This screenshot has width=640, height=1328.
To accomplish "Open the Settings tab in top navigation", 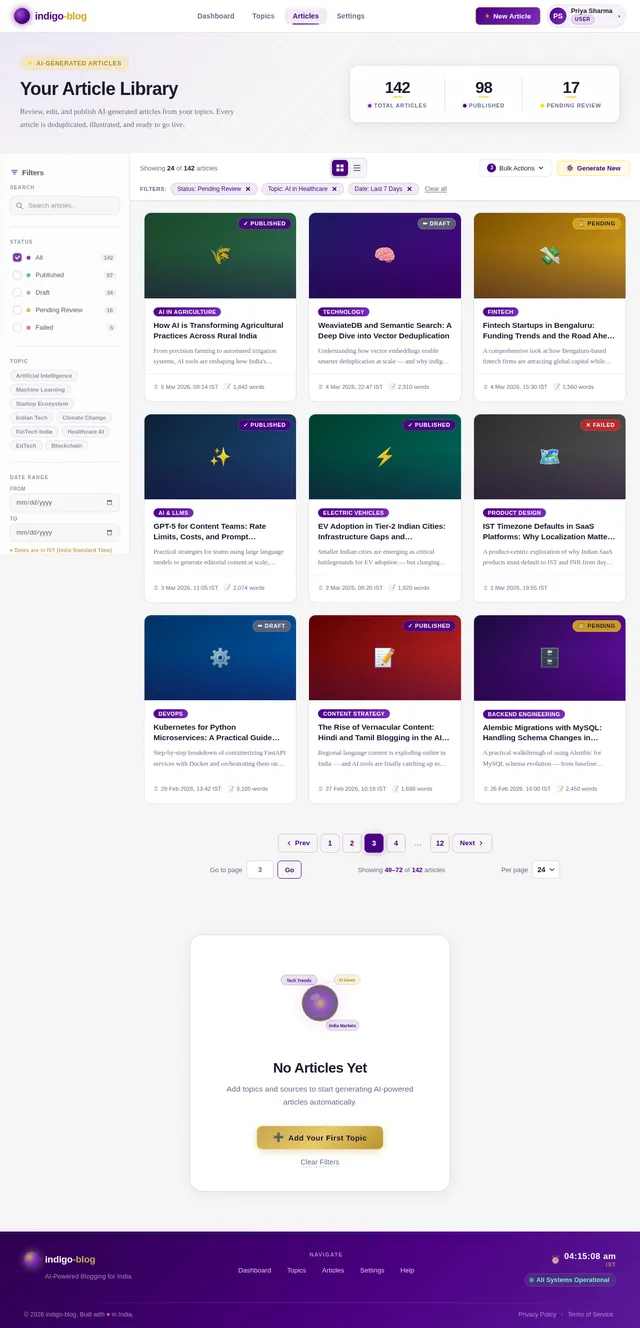I will [350, 16].
